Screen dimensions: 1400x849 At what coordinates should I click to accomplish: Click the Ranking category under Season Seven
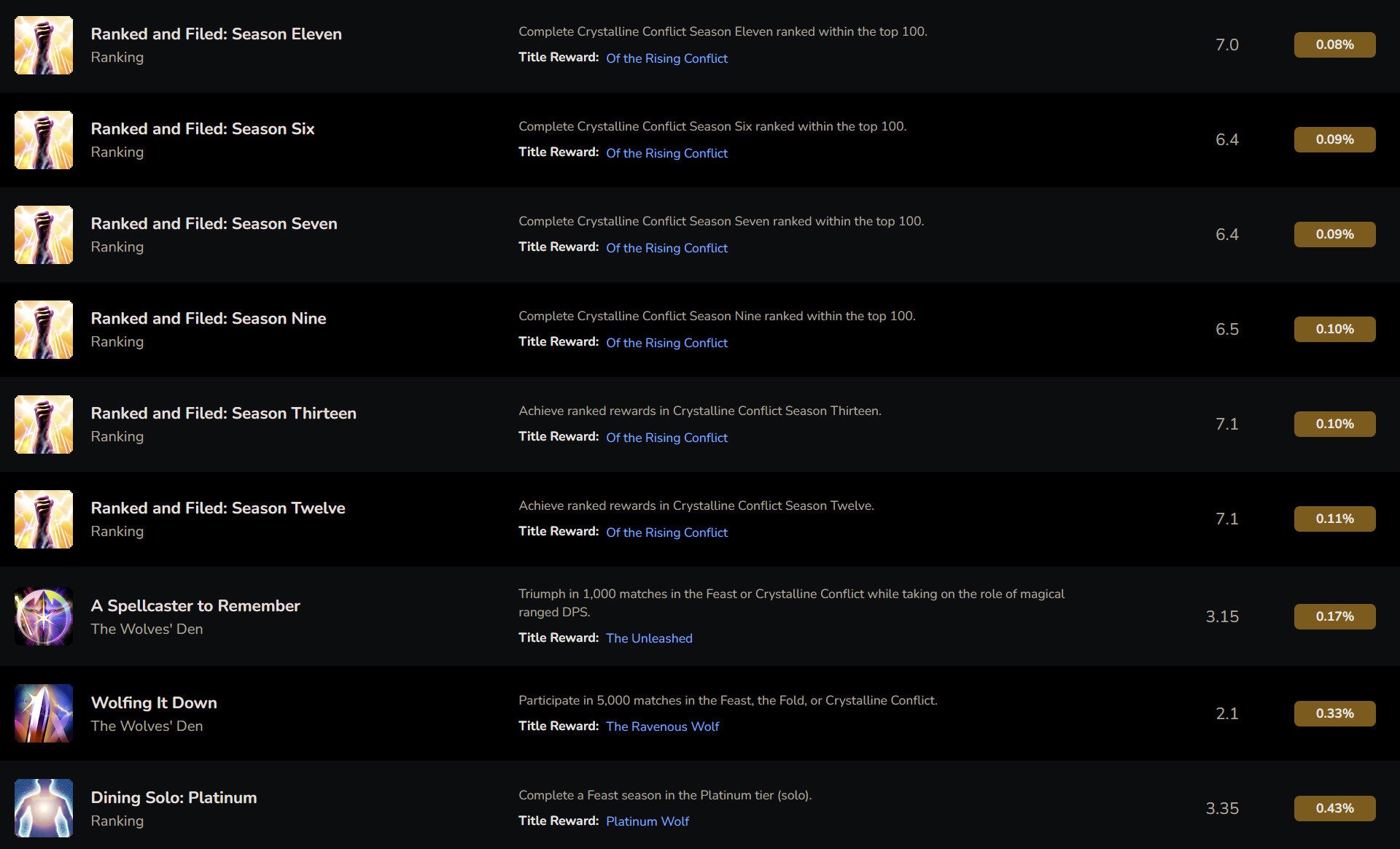(117, 247)
